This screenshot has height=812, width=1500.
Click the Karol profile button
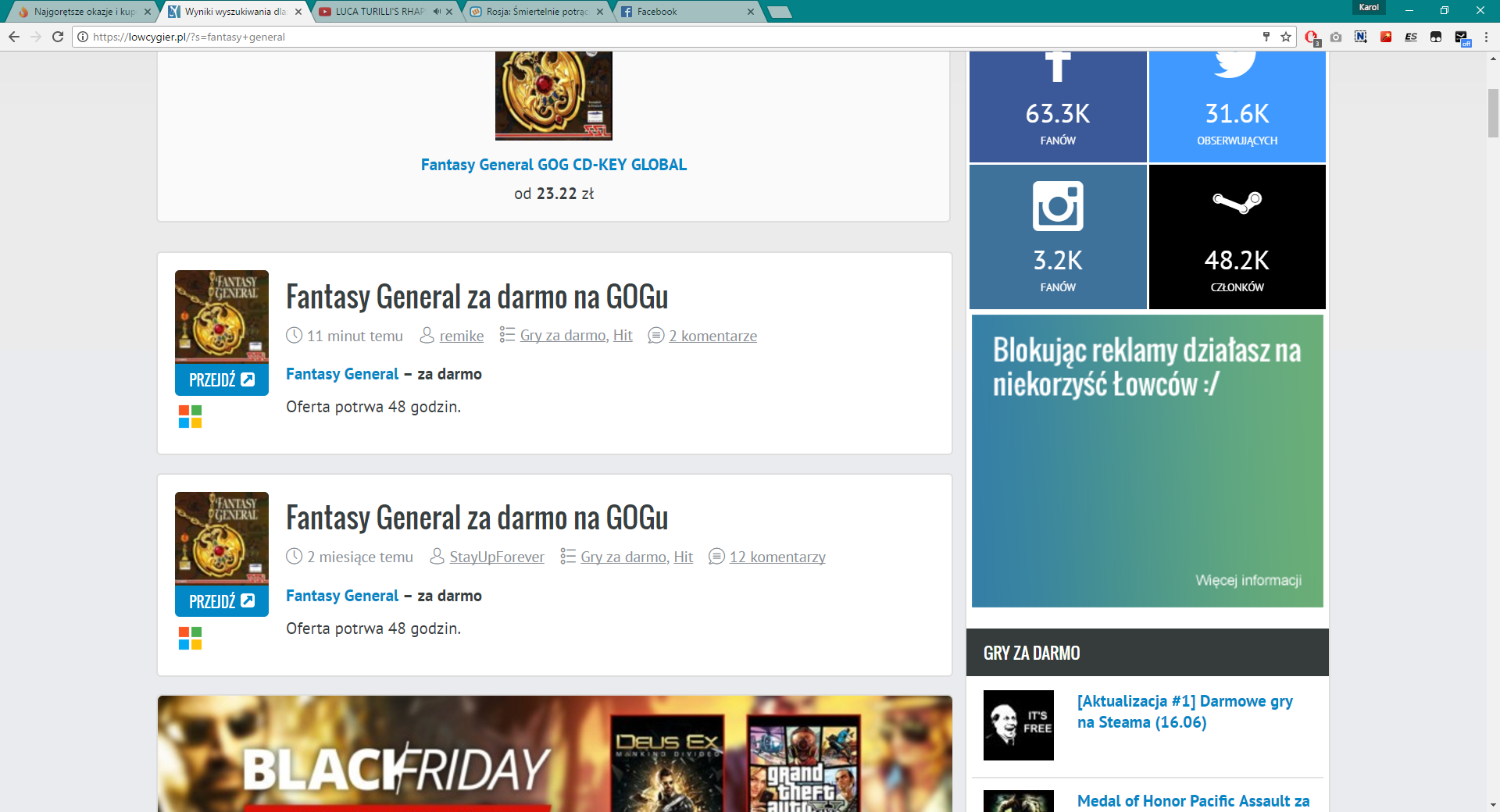1369,7
